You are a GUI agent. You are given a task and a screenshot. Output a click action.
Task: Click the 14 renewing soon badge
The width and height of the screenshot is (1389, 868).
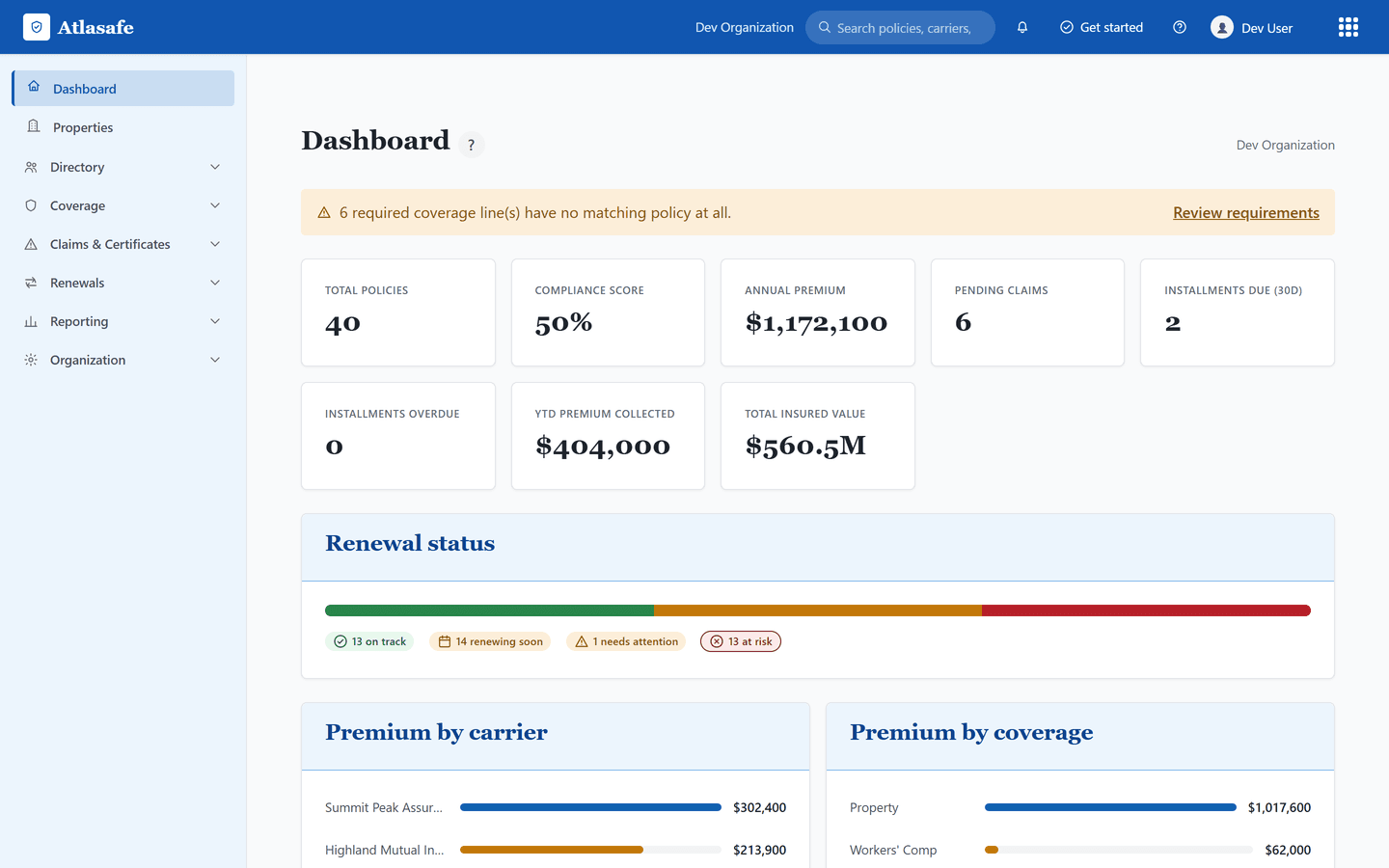tap(490, 641)
